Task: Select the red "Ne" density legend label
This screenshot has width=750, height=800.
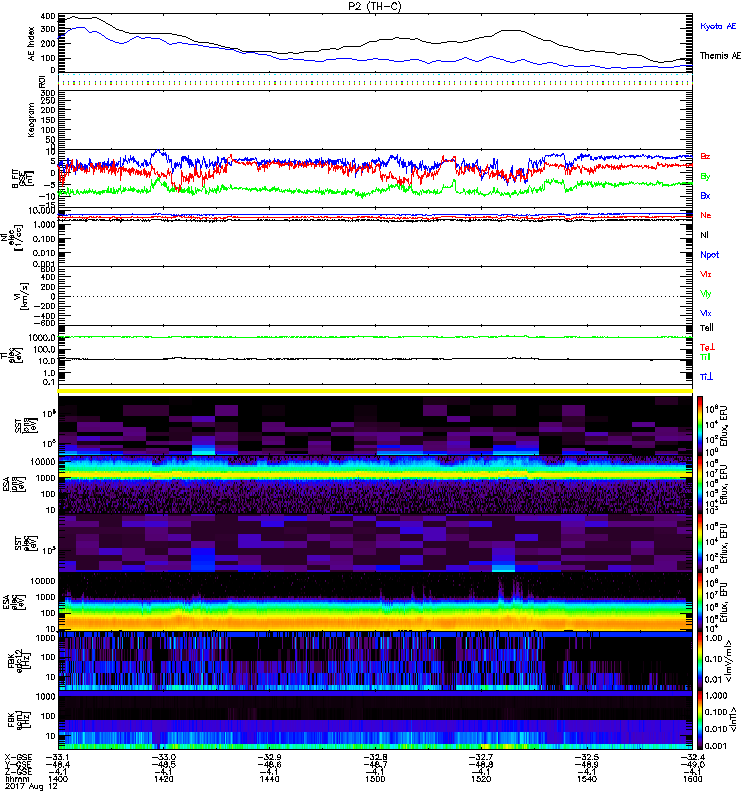Action: click(x=706, y=215)
